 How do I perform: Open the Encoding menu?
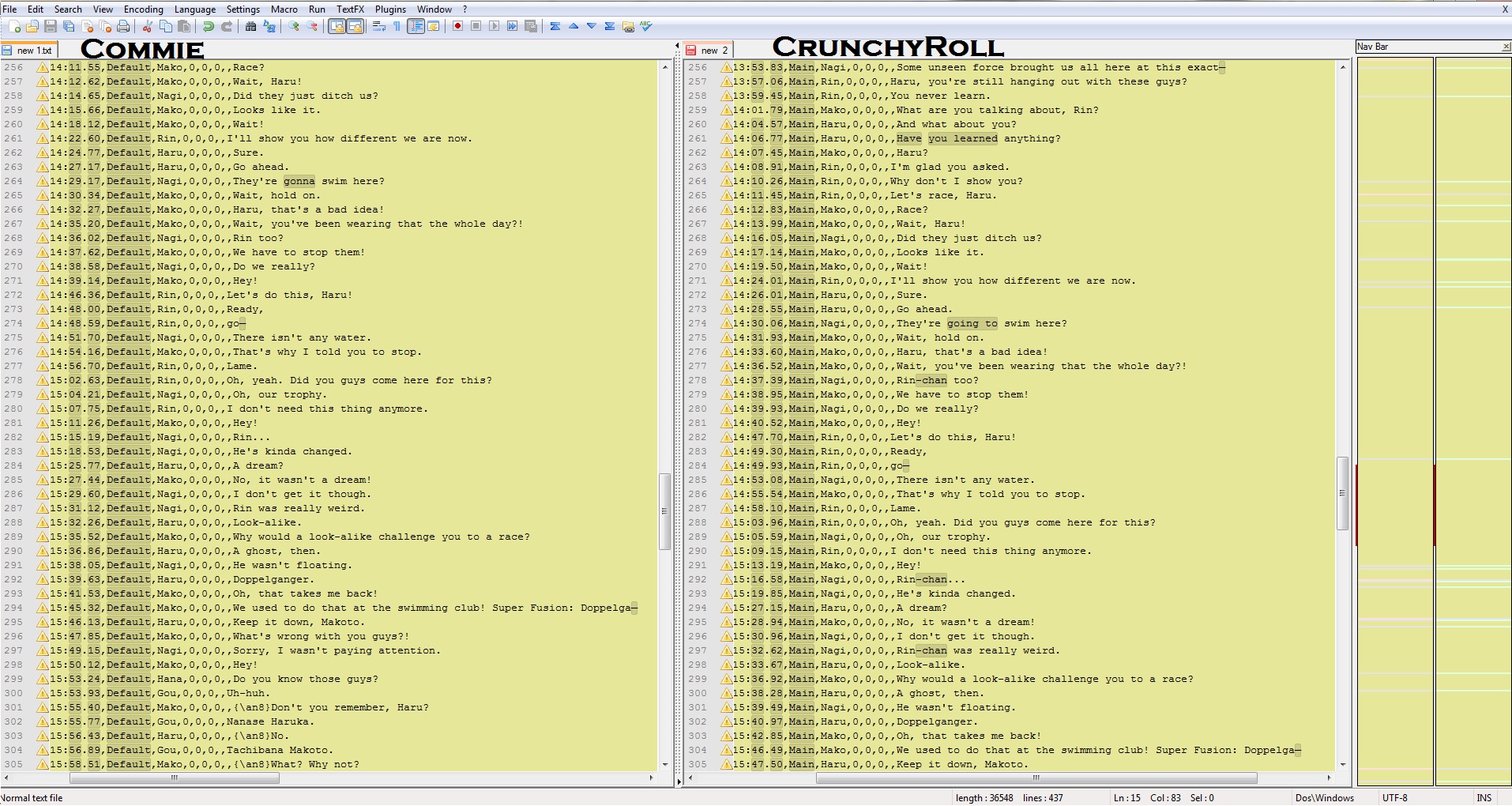coord(144,9)
